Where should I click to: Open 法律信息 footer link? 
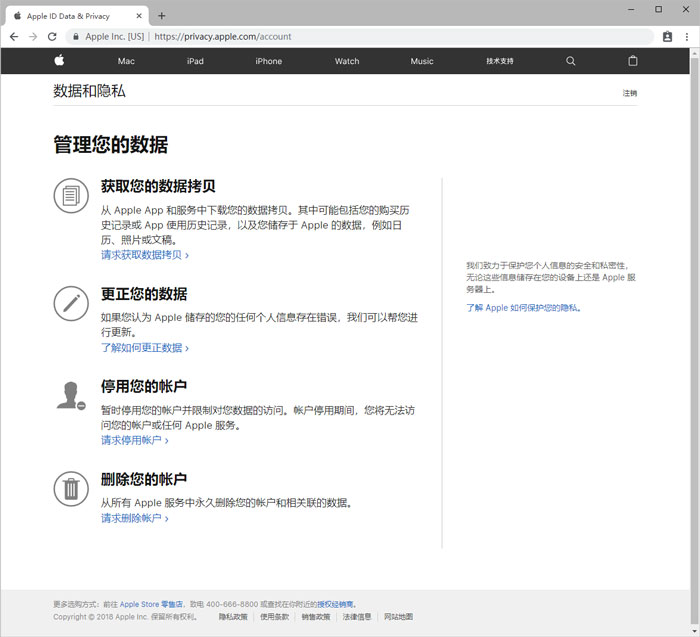357,617
